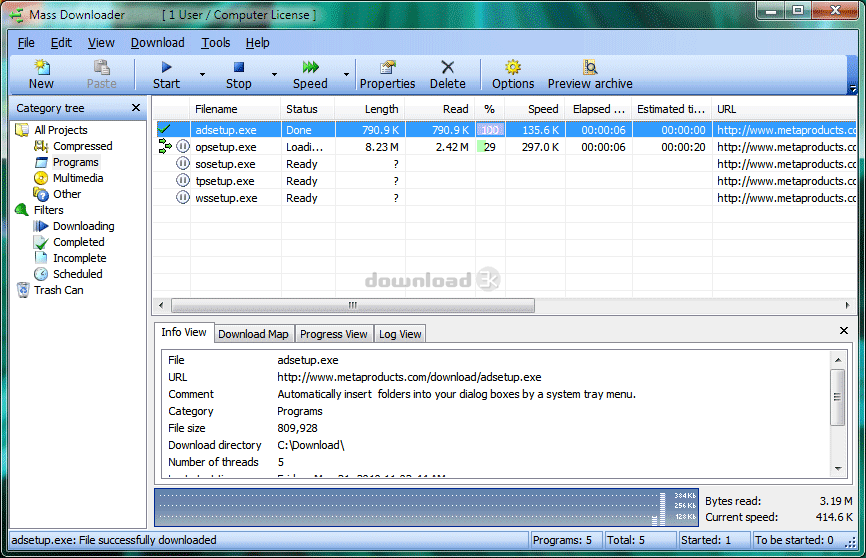Screen dimensions: 866x558
Task: Switch to the Progress View tab
Action: point(334,334)
